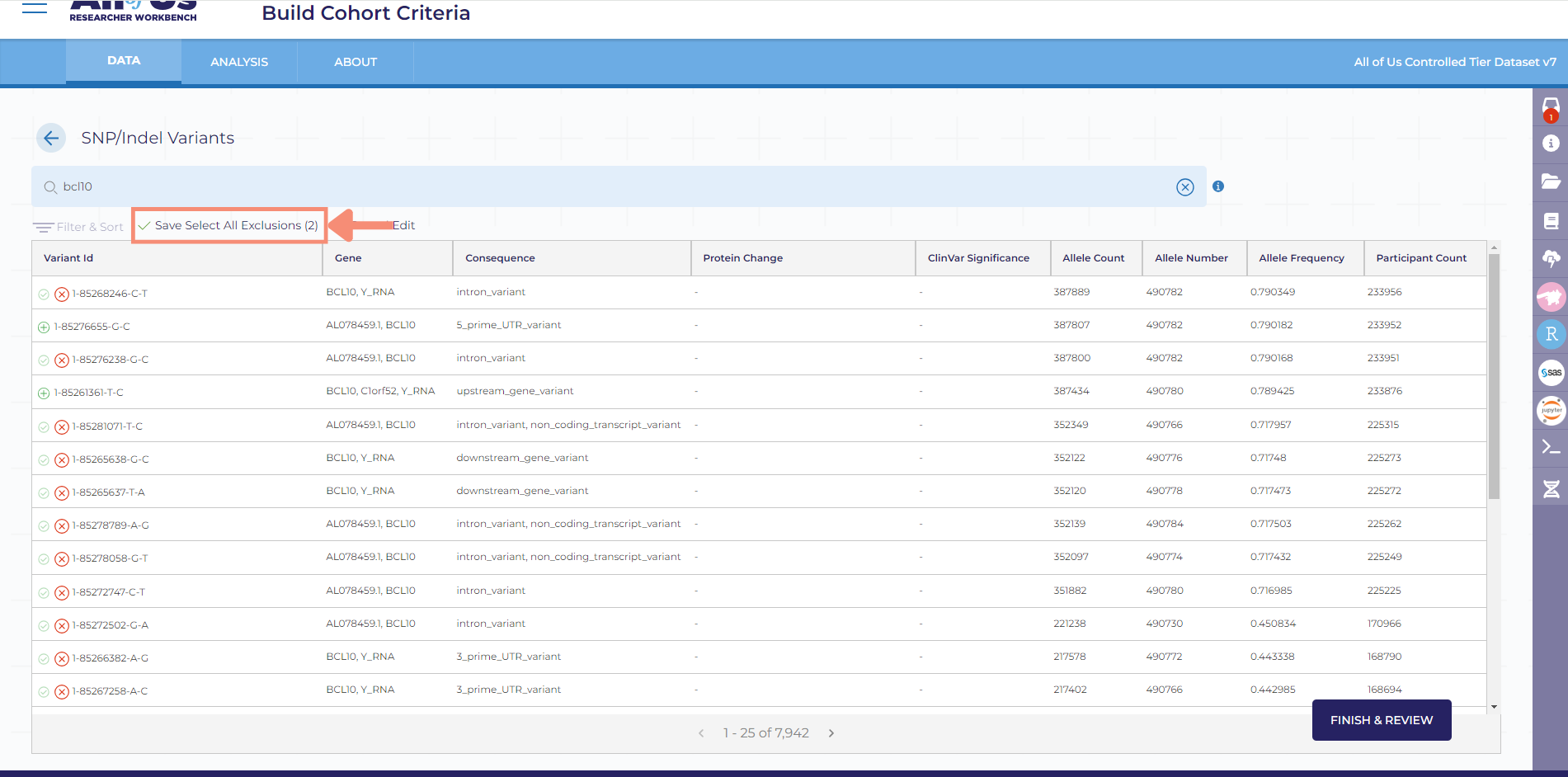
Task: Launch the pink Cromwell app icon in the sidebar
Action: coord(1551,296)
